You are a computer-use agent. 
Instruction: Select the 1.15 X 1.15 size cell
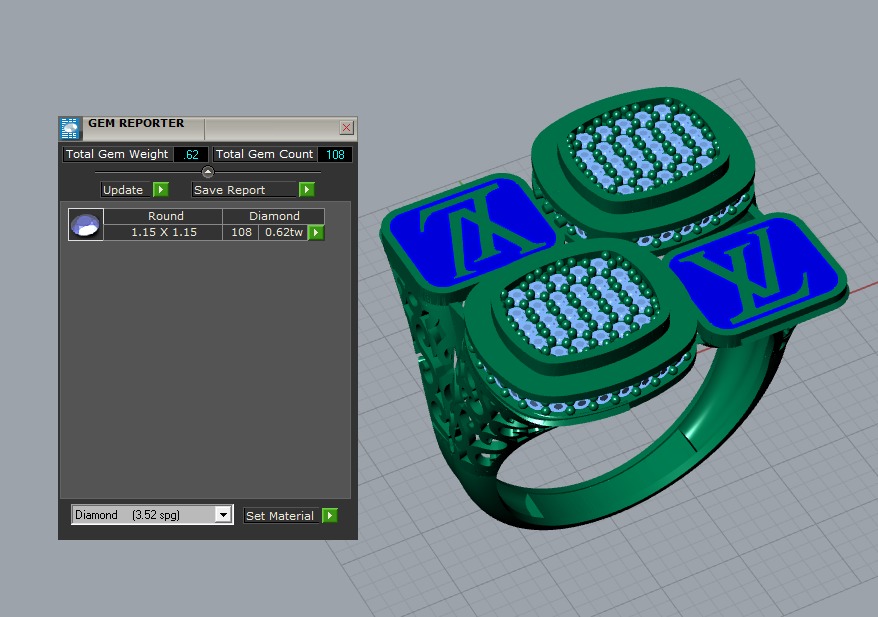164,232
